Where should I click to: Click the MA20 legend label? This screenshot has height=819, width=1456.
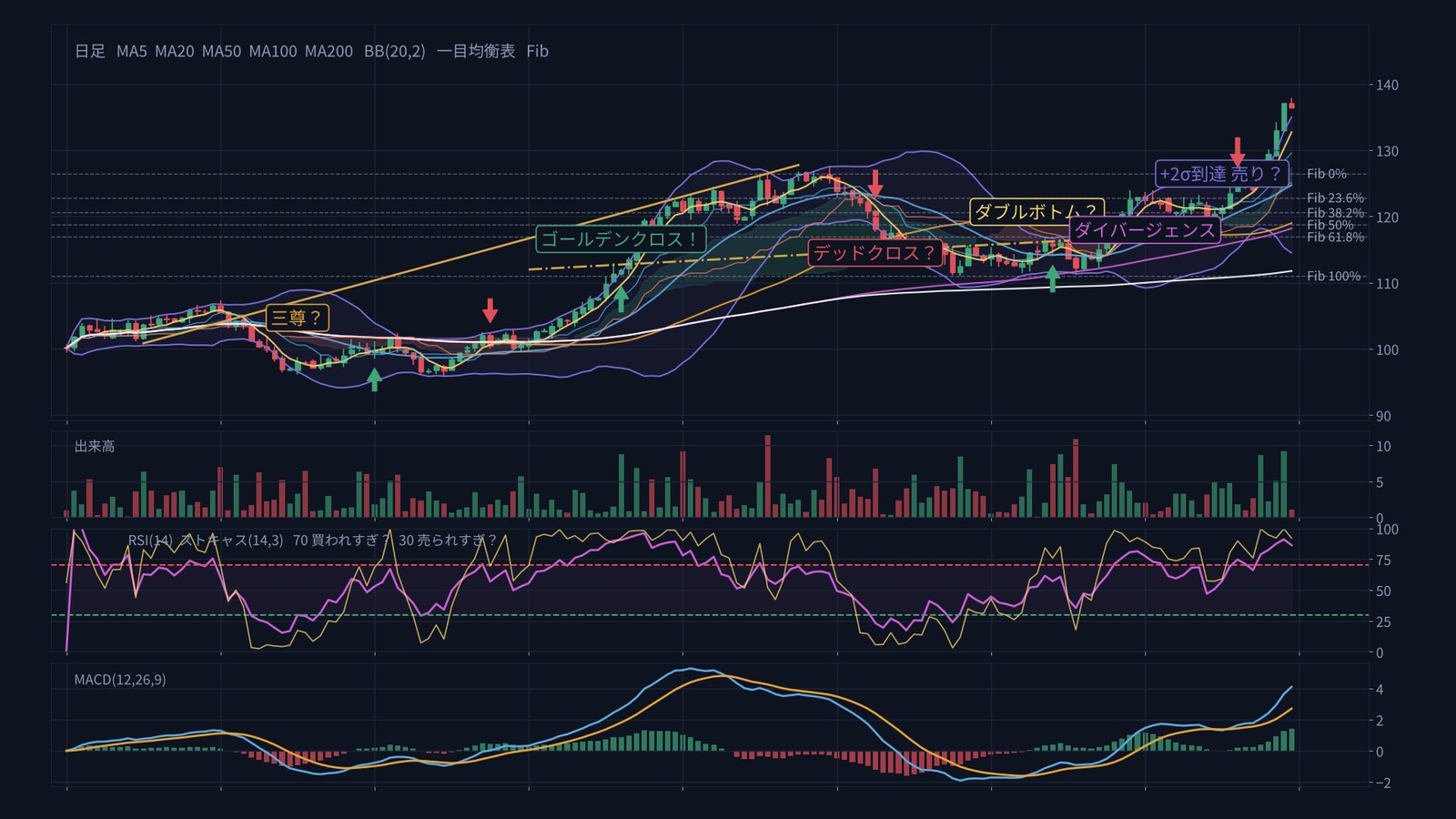(x=175, y=51)
